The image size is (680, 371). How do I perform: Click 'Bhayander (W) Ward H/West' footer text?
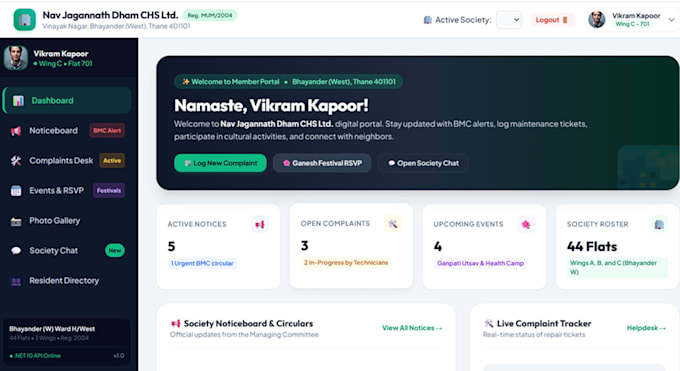point(52,329)
